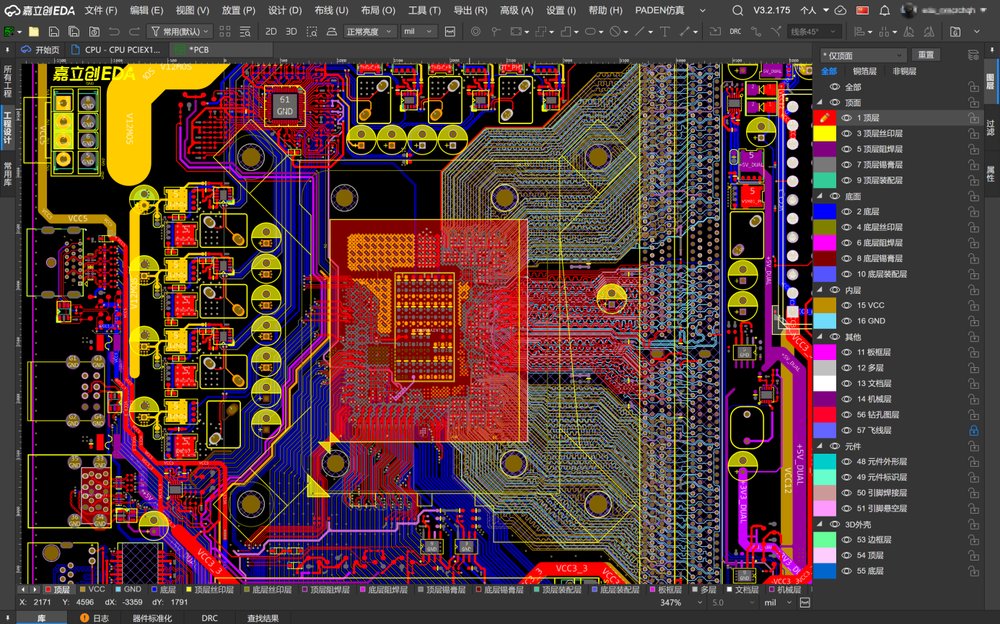The width and height of the screenshot is (1000, 624).
Task: Toggle eye for 56 钻孔图层
Action: [846, 415]
